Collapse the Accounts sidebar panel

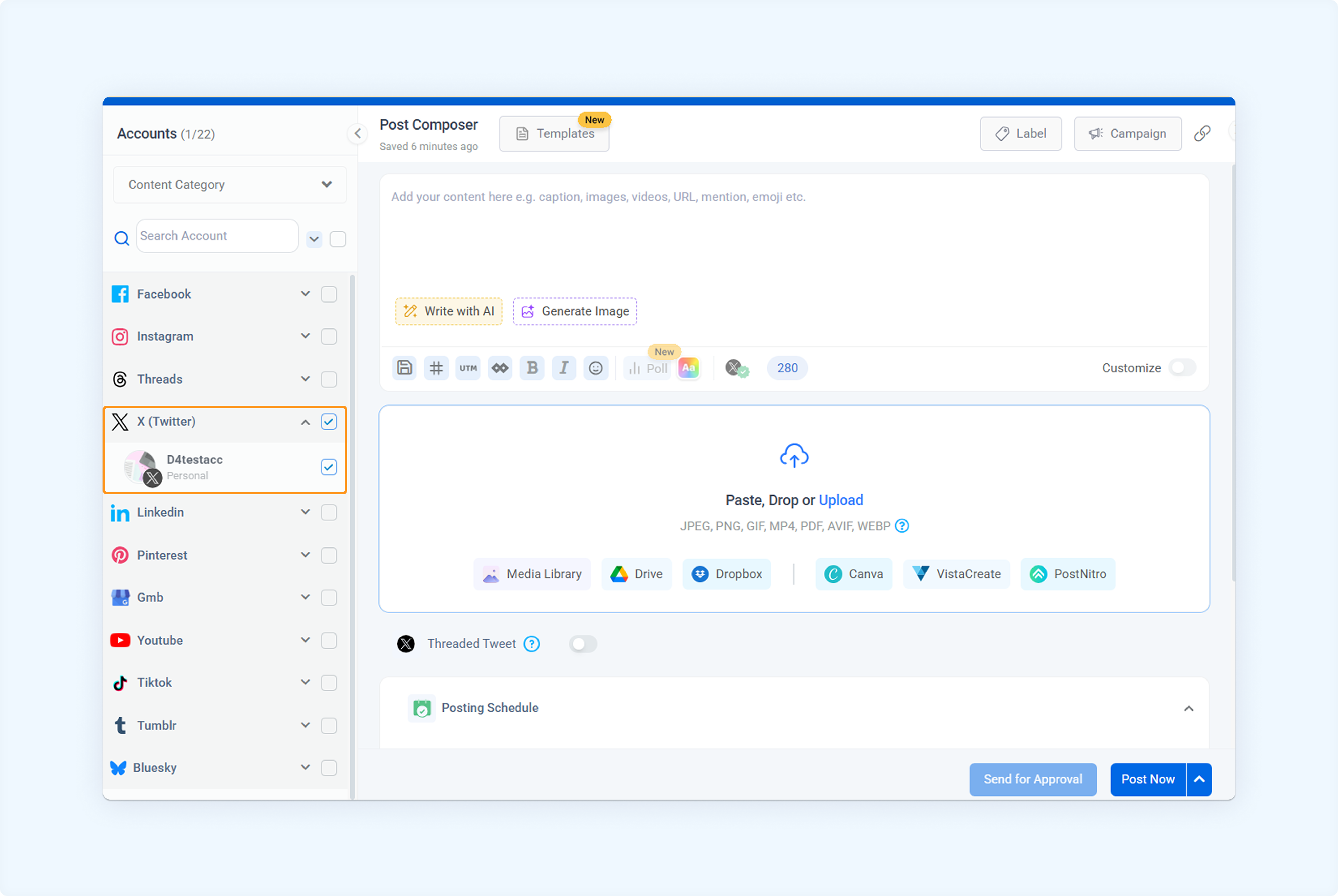click(x=358, y=134)
